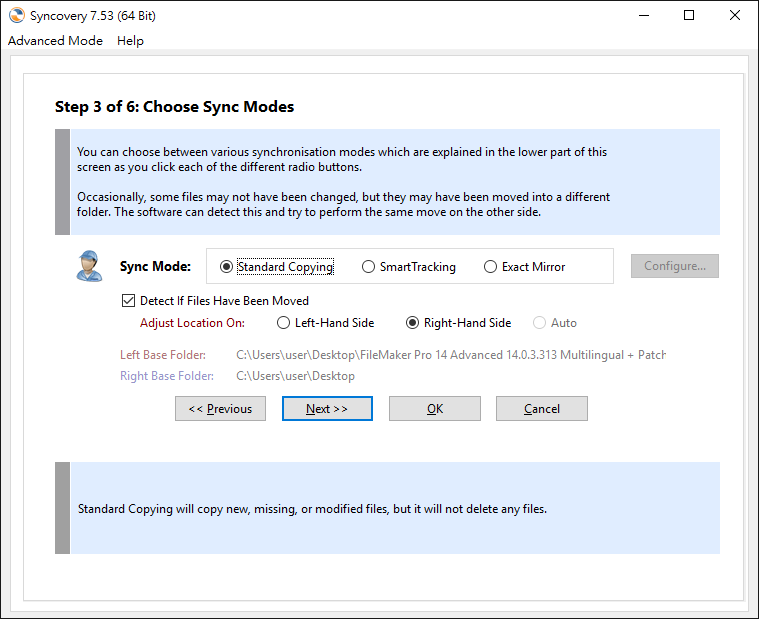
Task: Select the Standard Copying sync mode
Action: click(276, 267)
